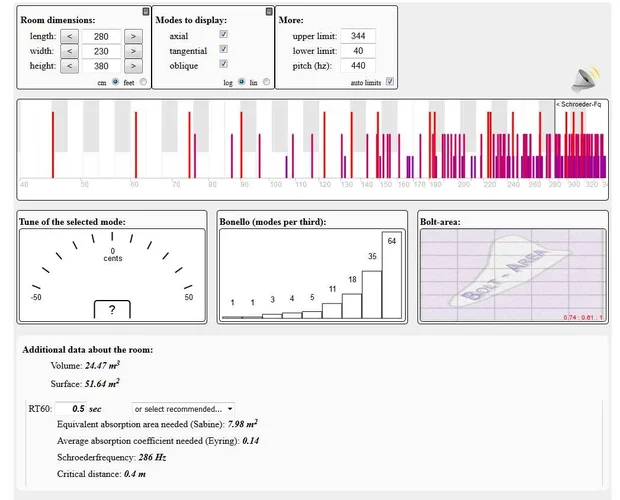Click the Bolt-area diagram
Viewport: 620px width, 500px height.
tap(513, 275)
